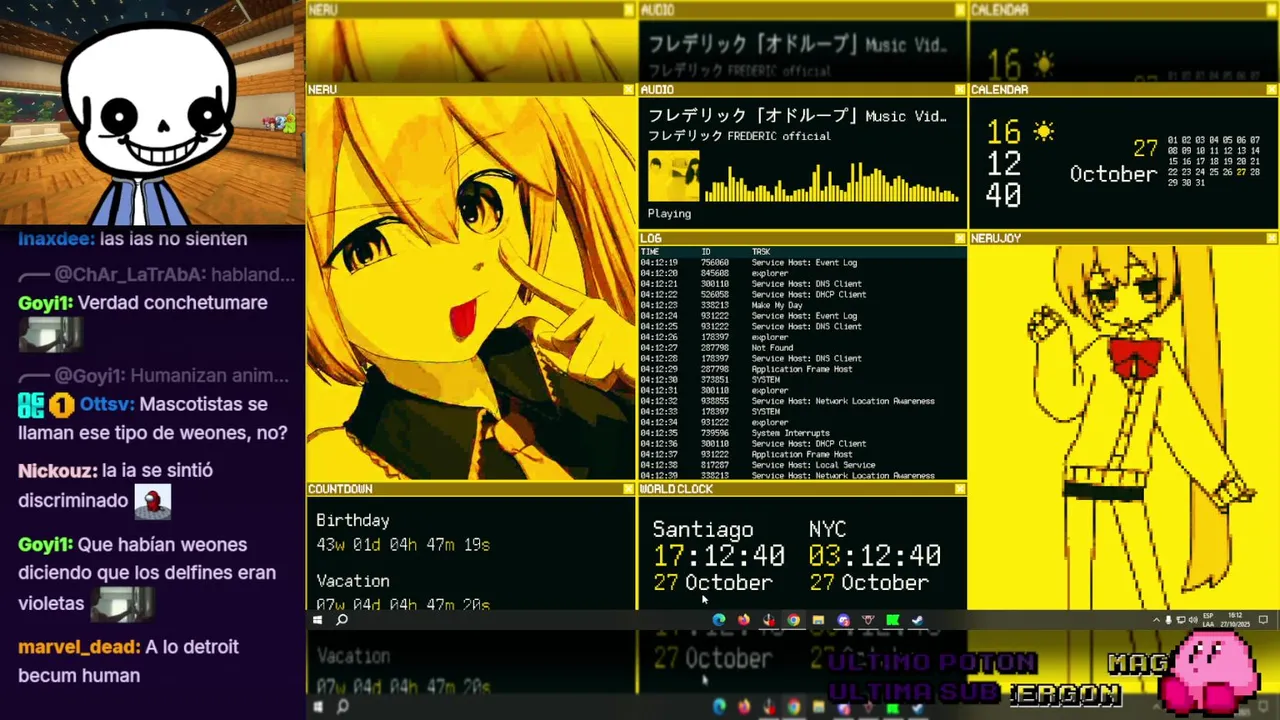Viewport: 1280px width, 720px height.
Task: Launch Google Chrome from the full taskbar
Action: click(793, 620)
